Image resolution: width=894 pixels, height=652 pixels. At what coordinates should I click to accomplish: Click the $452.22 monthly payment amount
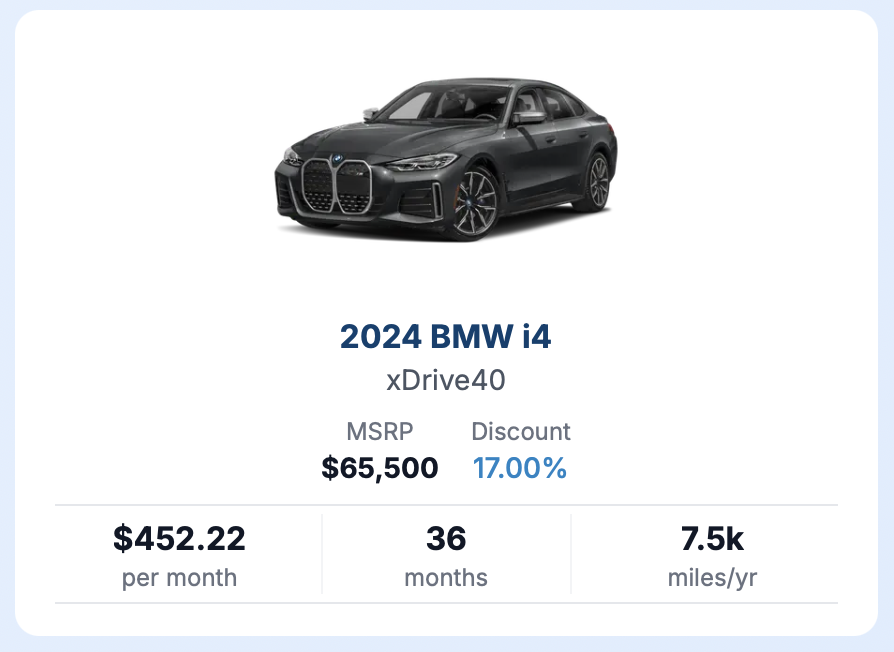click(x=179, y=539)
